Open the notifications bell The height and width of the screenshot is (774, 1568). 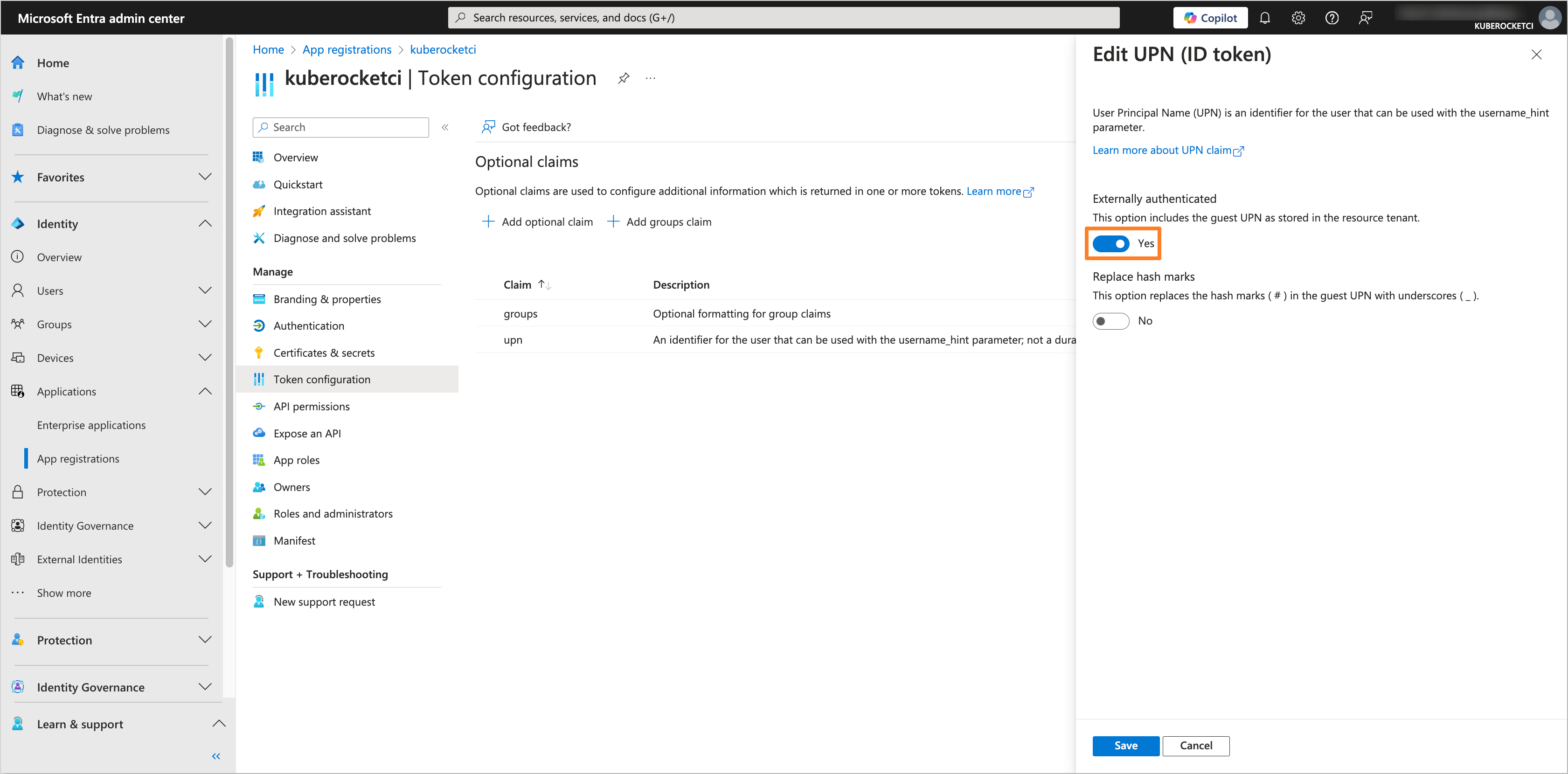1265,18
